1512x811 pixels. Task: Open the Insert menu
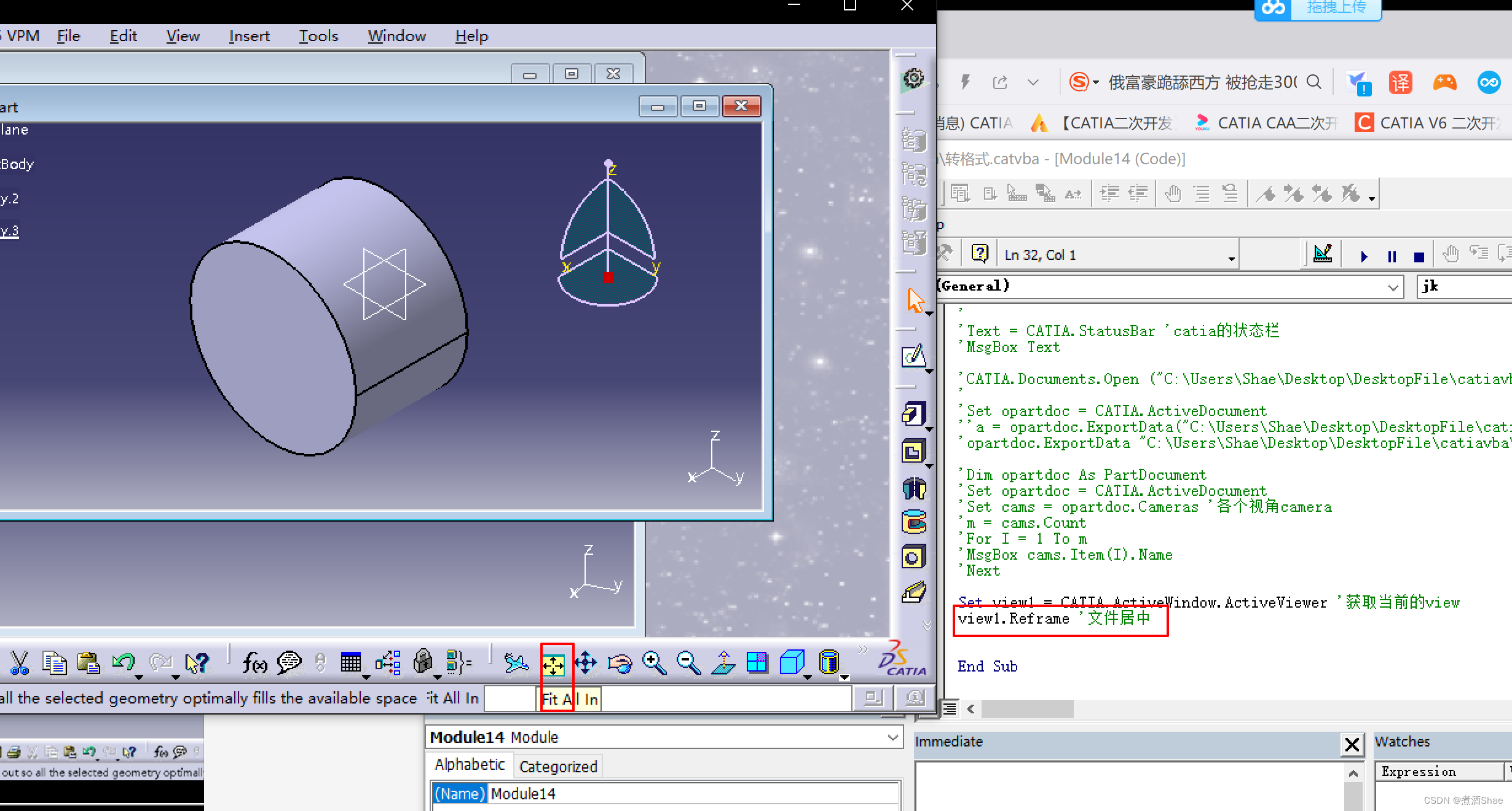pos(249,36)
